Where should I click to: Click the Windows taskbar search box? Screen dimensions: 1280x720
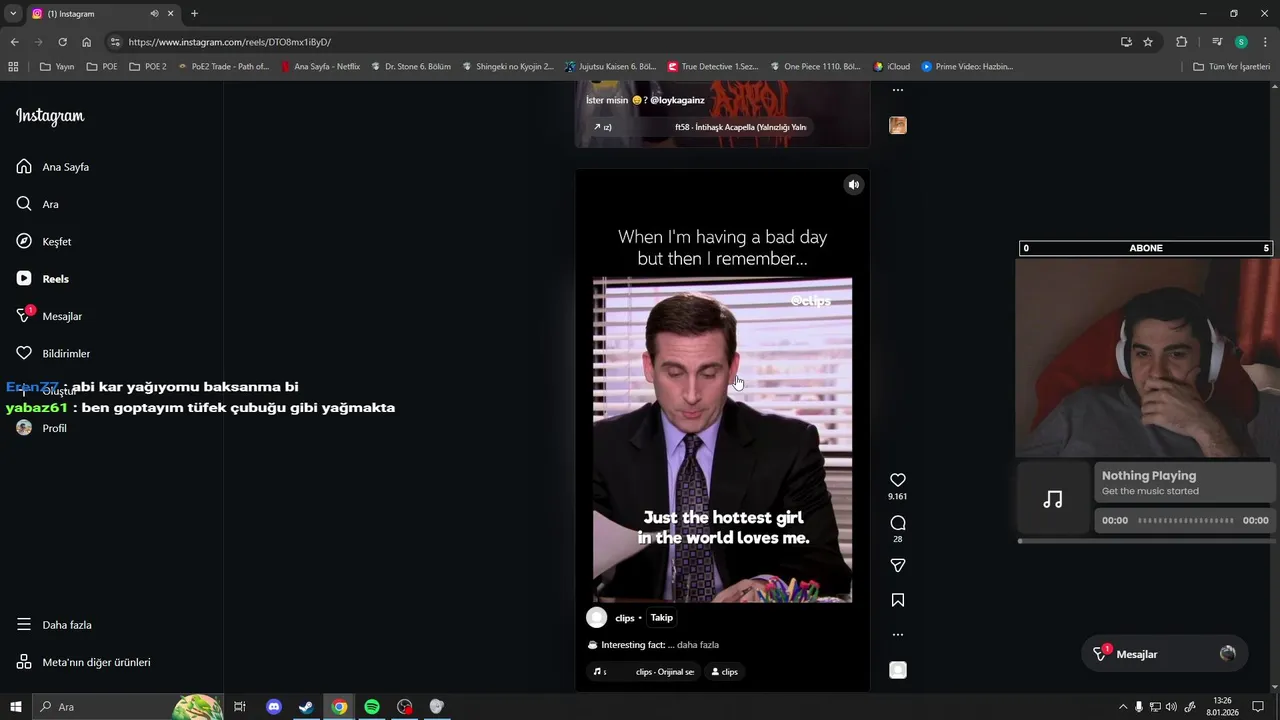pyautogui.click(x=127, y=707)
